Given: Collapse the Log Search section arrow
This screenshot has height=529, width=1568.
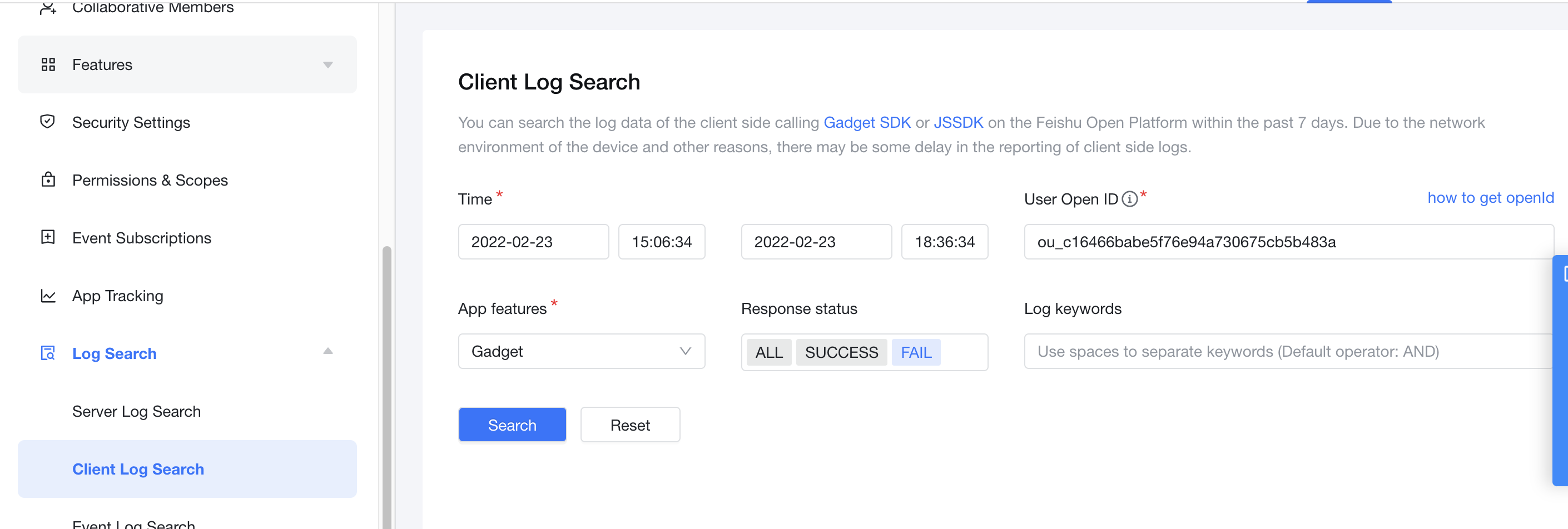Looking at the screenshot, I should click(x=328, y=351).
